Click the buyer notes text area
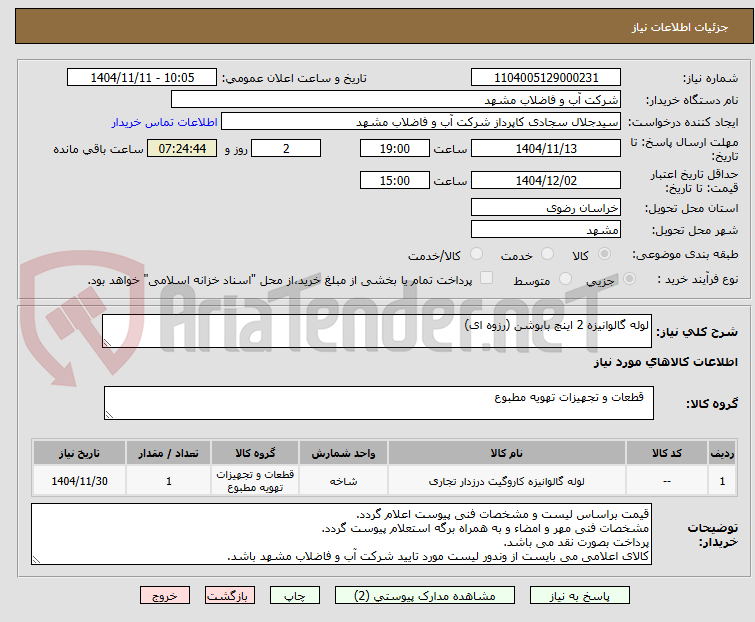 click(341, 534)
